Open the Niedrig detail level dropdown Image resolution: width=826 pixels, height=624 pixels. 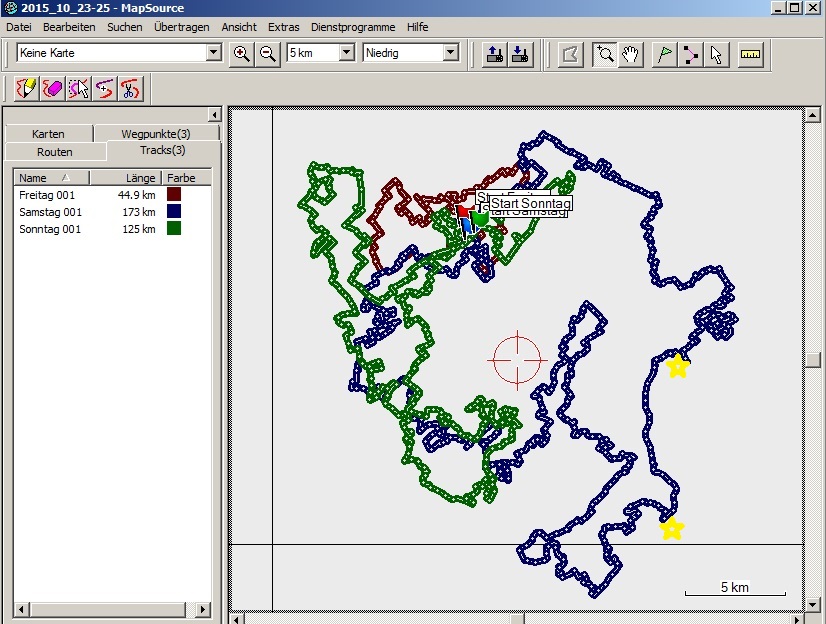450,53
